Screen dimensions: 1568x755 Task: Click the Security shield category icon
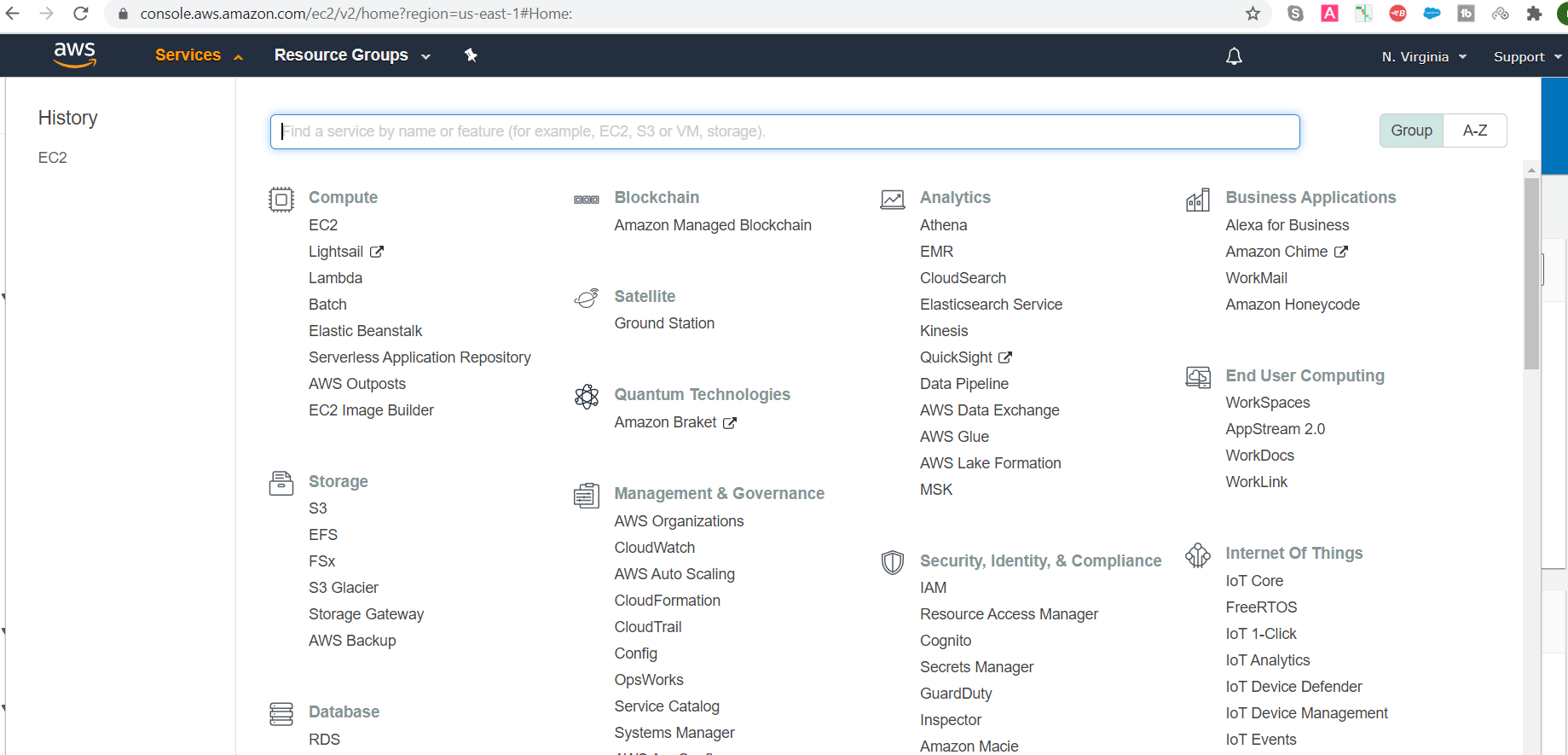[x=893, y=562]
